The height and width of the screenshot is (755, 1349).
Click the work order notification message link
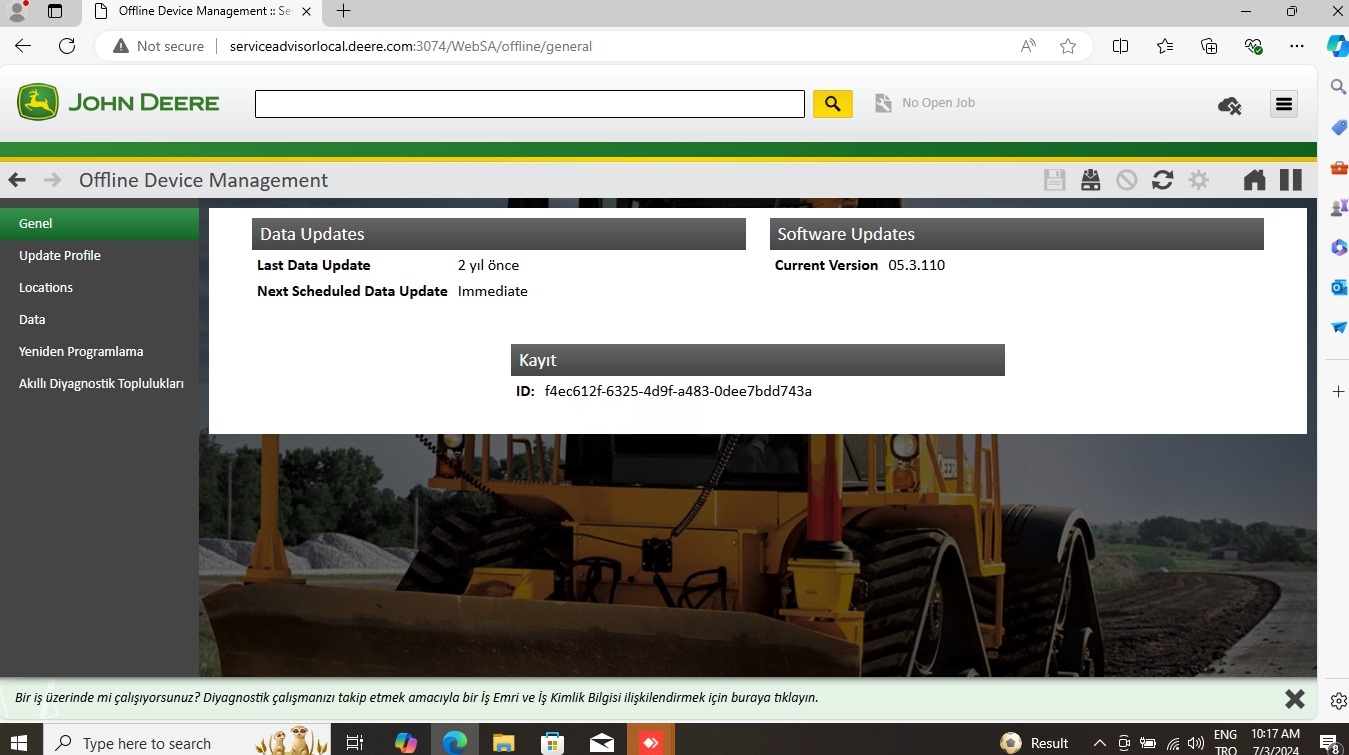point(416,698)
